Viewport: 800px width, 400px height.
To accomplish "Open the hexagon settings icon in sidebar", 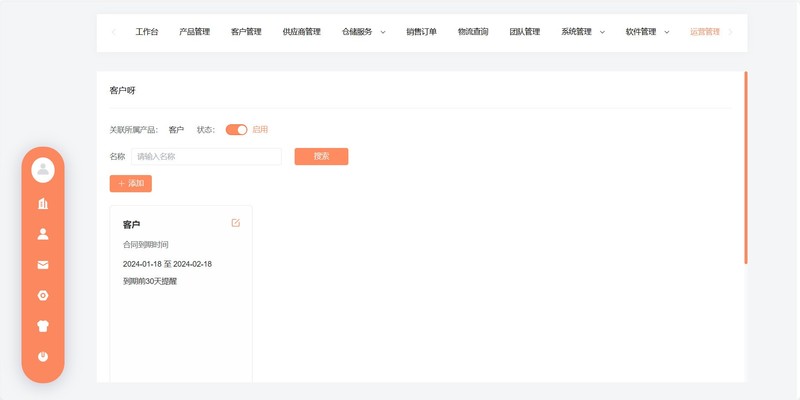I will click(43, 295).
